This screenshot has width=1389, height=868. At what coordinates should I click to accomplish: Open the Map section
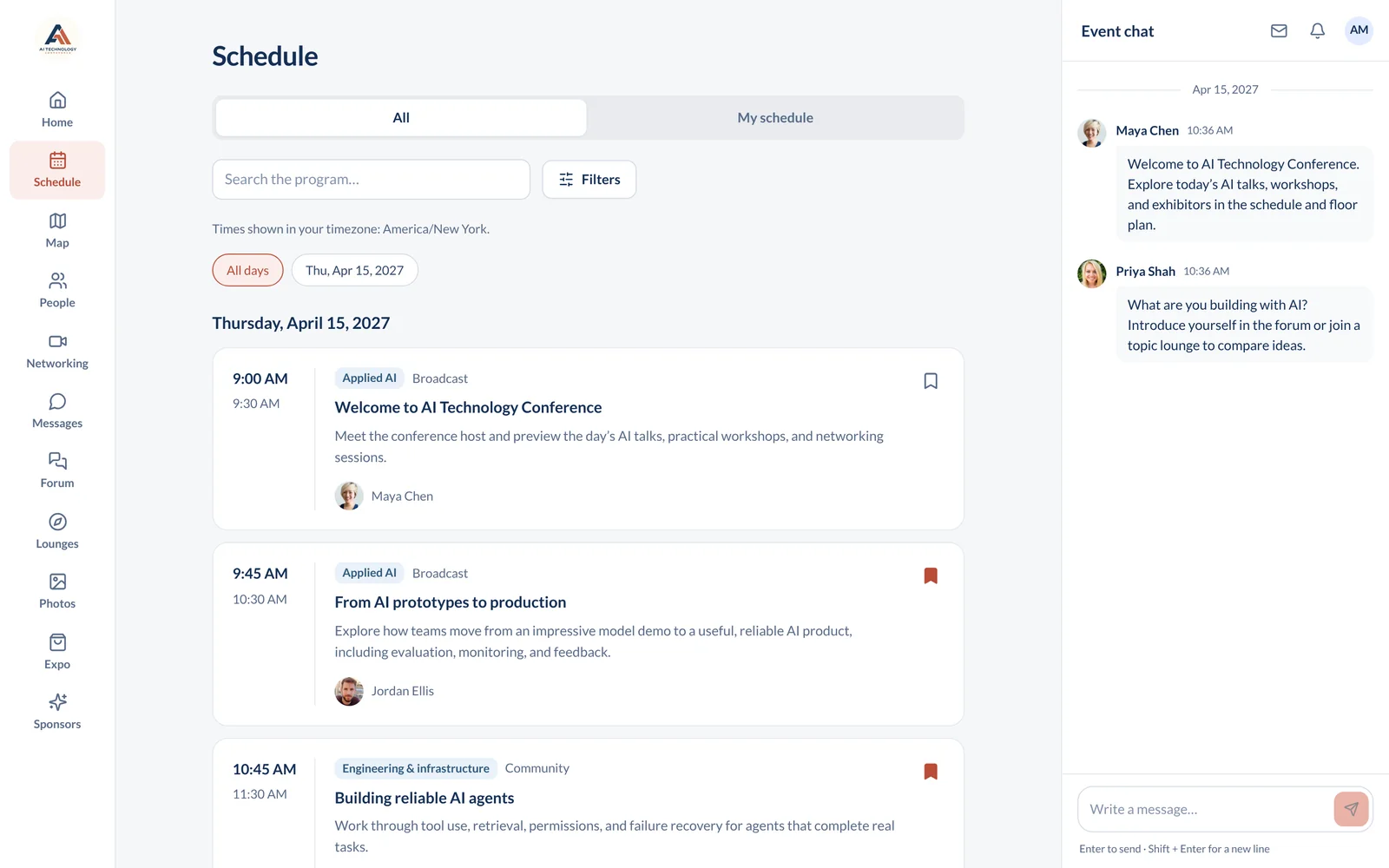[57, 231]
